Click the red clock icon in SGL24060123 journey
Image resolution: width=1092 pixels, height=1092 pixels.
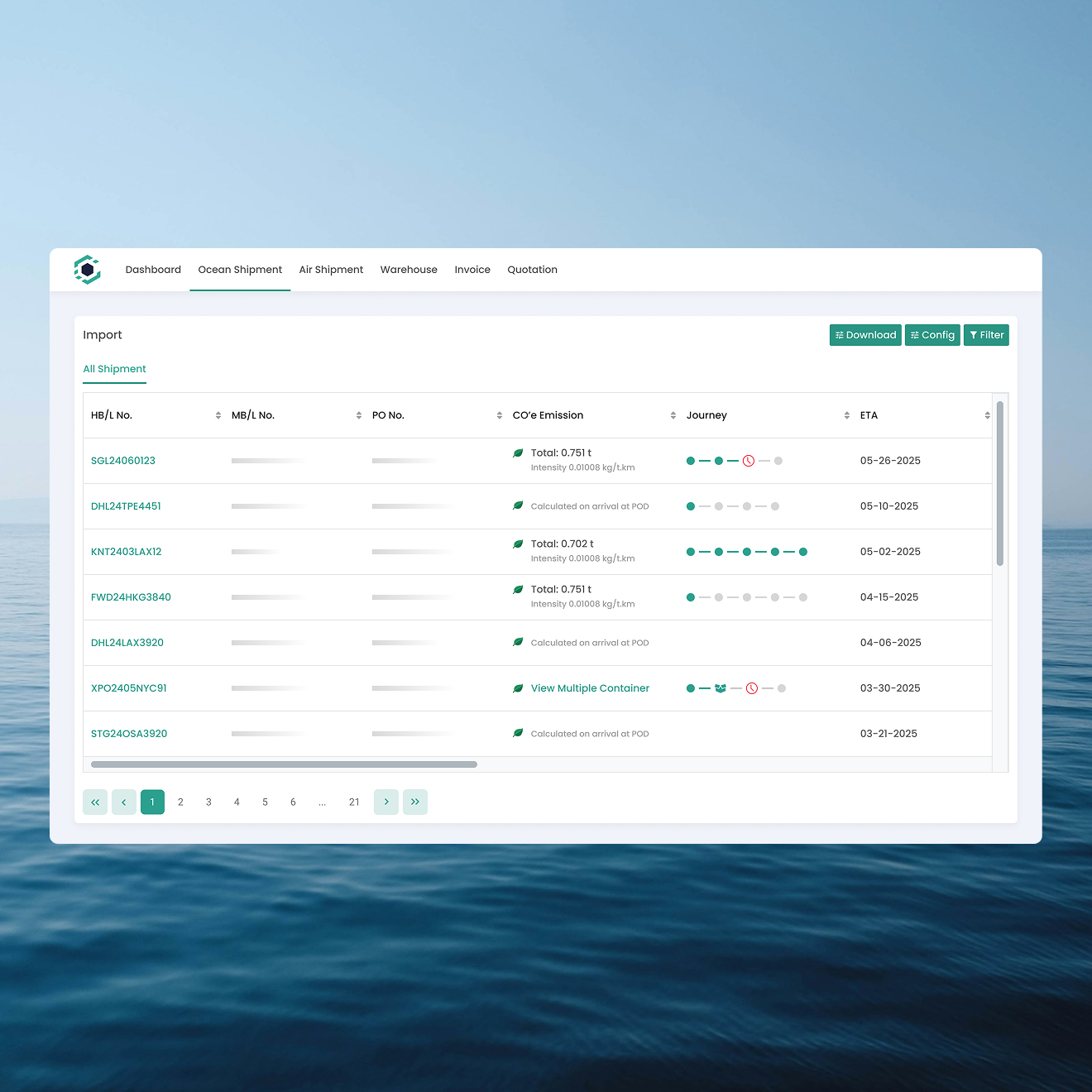[748, 461]
